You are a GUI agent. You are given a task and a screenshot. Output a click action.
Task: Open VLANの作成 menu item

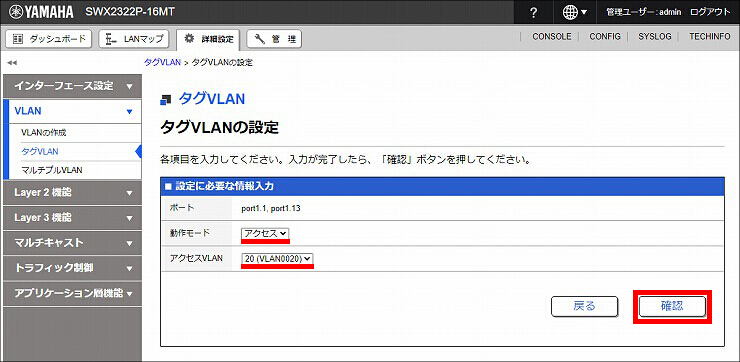[44, 133]
